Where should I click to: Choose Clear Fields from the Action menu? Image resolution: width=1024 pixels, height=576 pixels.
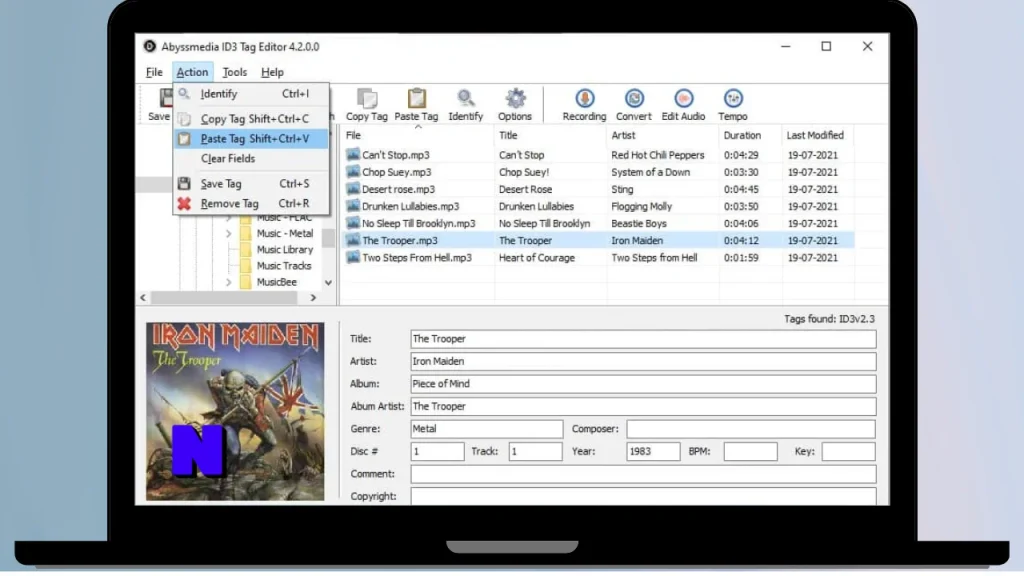[251, 159]
